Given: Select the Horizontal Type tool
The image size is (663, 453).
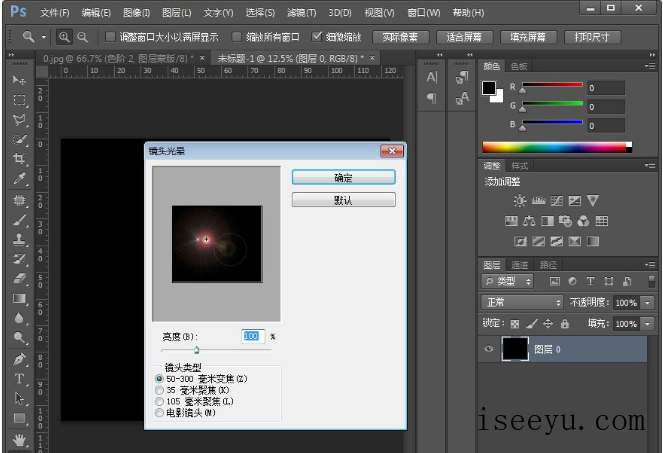Looking at the screenshot, I should pyautogui.click(x=19, y=379).
